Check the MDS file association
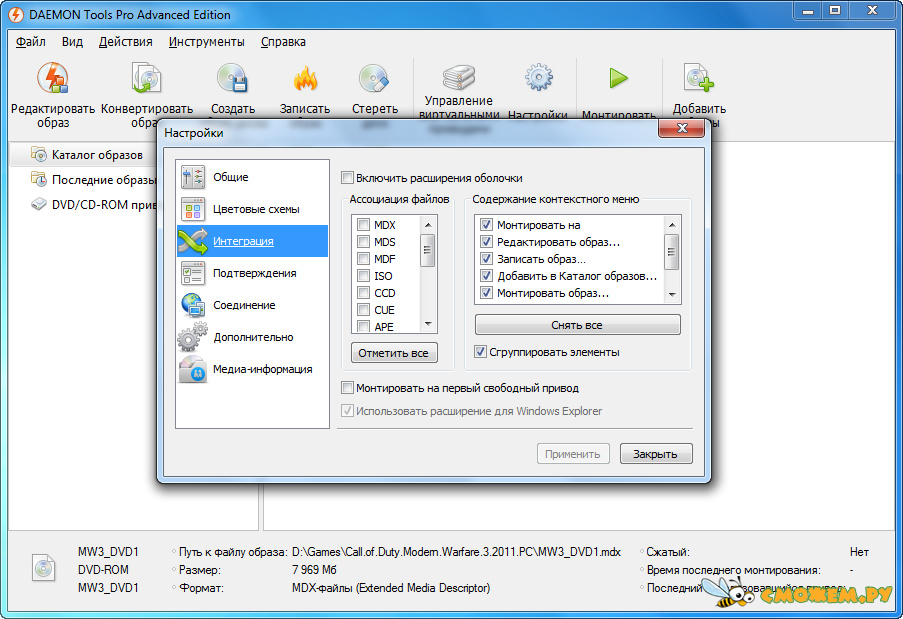Image resolution: width=903 pixels, height=619 pixels. pyautogui.click(x=363, y=241)
